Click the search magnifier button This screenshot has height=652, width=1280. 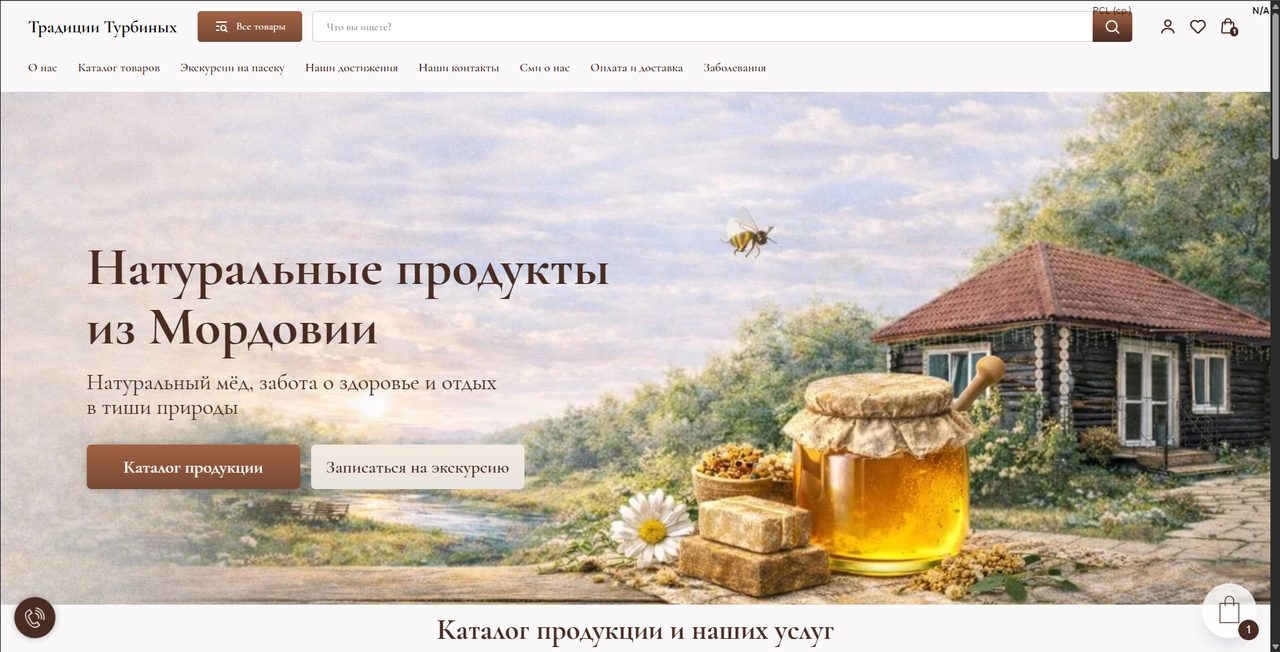pos(1112,27)
